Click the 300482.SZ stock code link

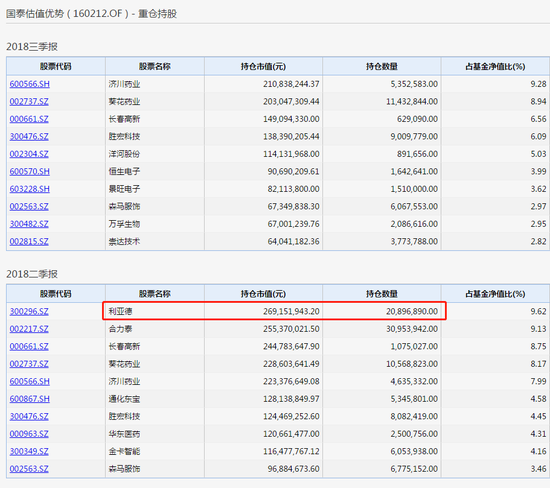29,224
